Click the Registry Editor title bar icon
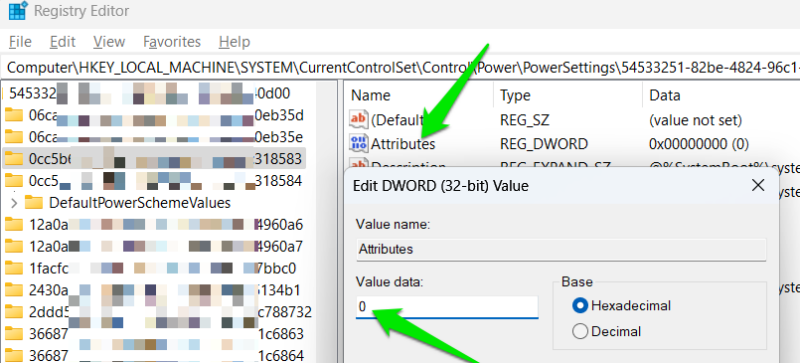Viewport: 800px width, 363px height. [18, 10]
